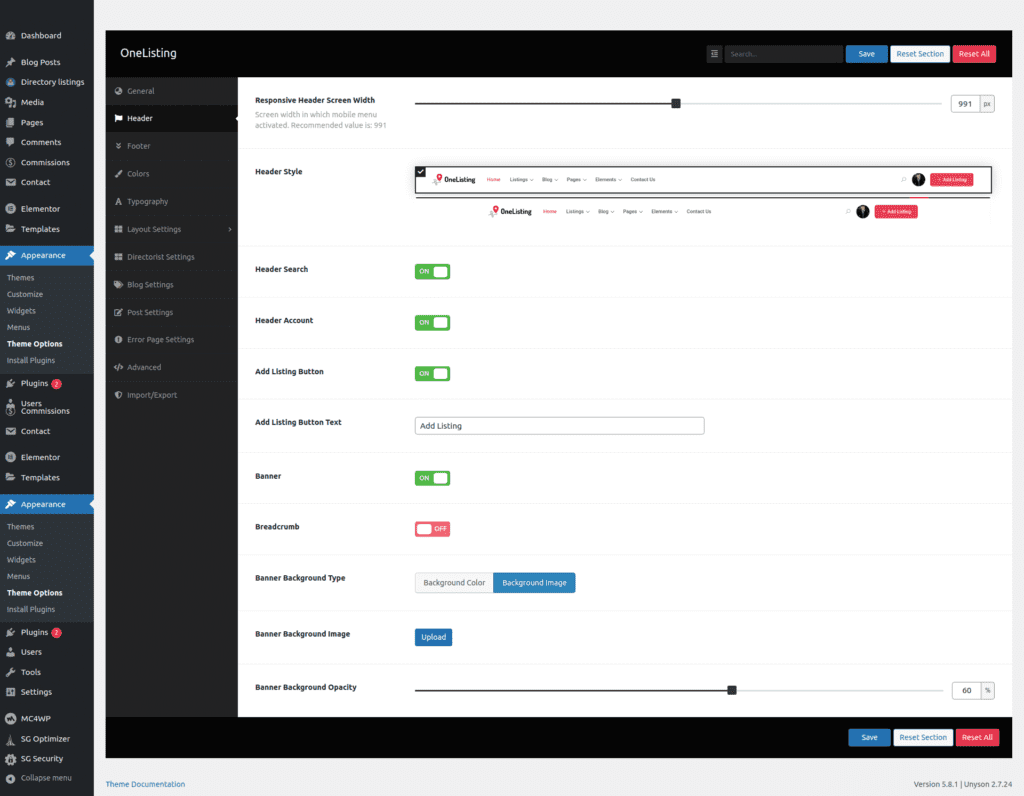Screen dimensions: 1024x796
Task: Click the Blog Settings tag icon
Action: pos(119,285)
